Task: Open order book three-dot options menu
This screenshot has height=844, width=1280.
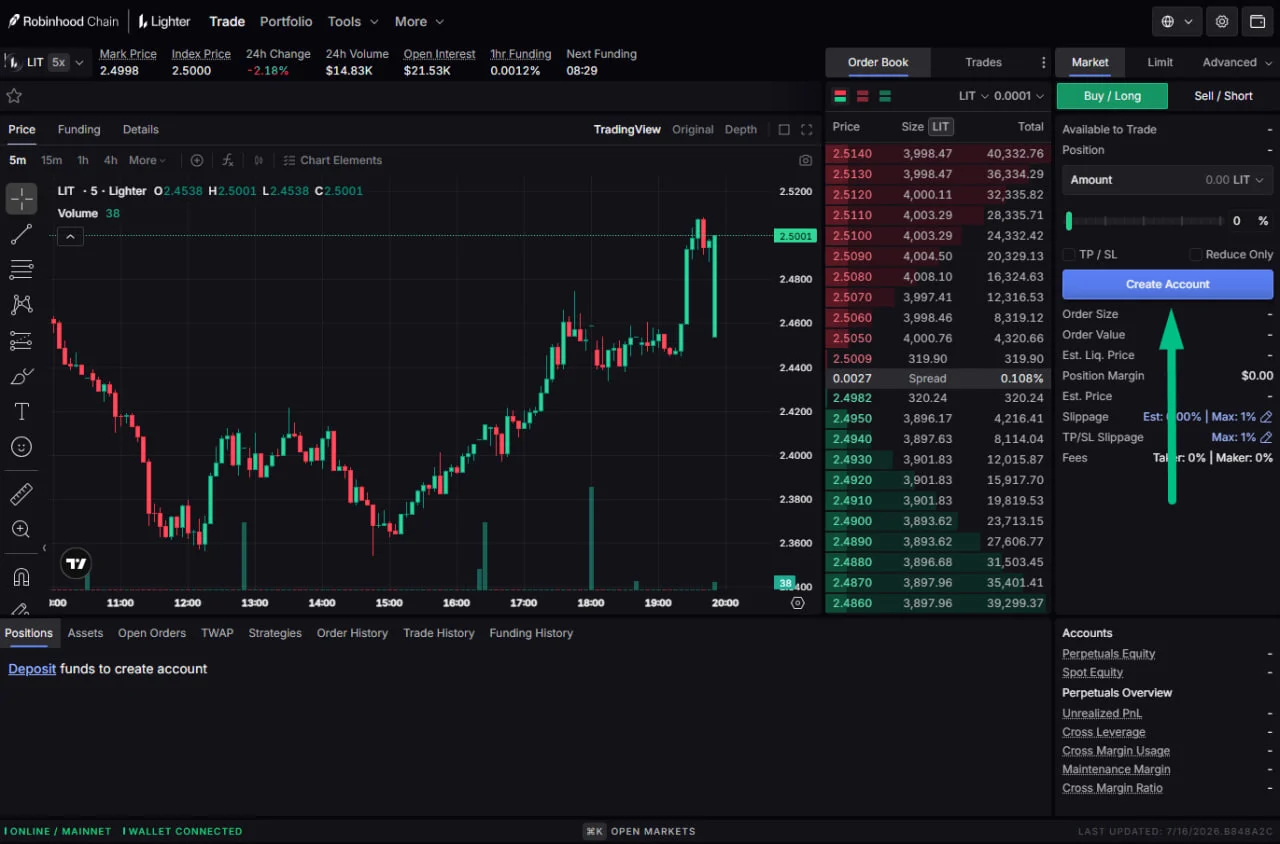Action: pyautogui.click(x=1044, y=62)
